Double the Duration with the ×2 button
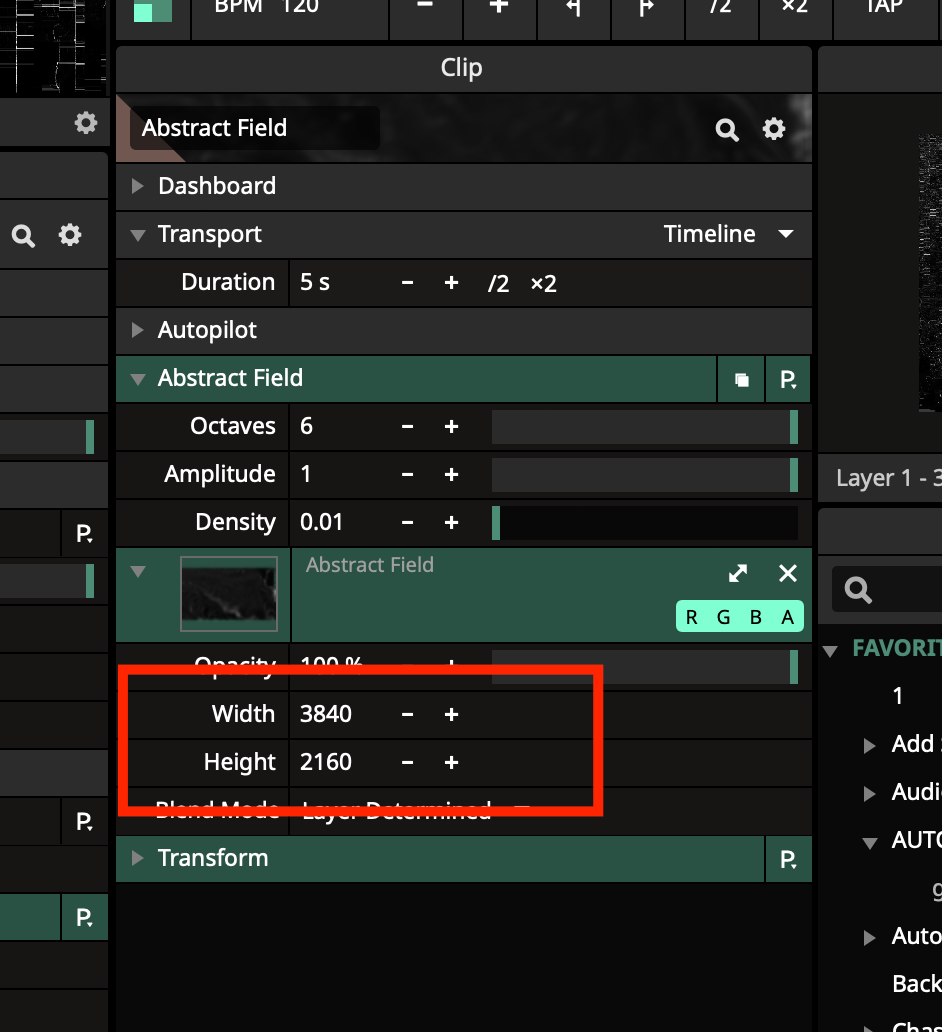Viewport: 942px width, 1032px height. [x=543, y=283]
